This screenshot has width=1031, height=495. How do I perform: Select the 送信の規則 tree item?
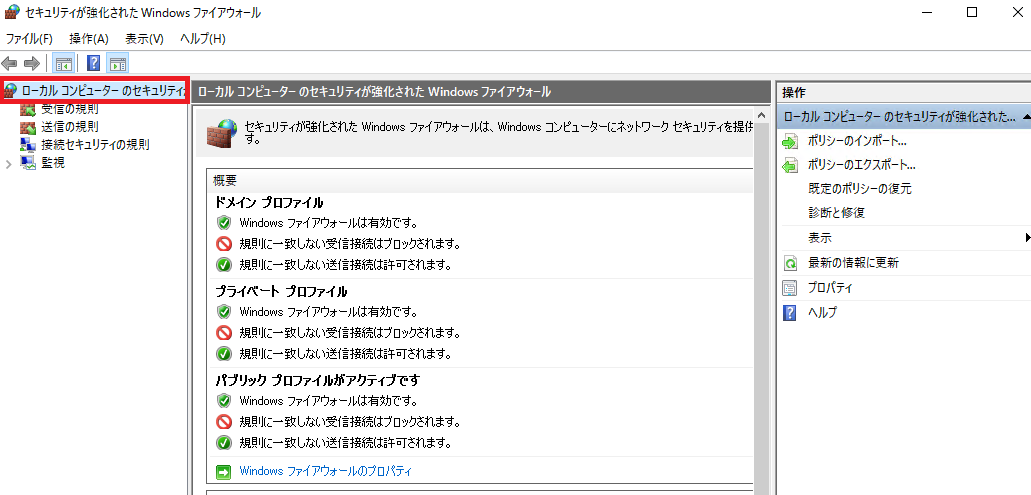point(70,126)
